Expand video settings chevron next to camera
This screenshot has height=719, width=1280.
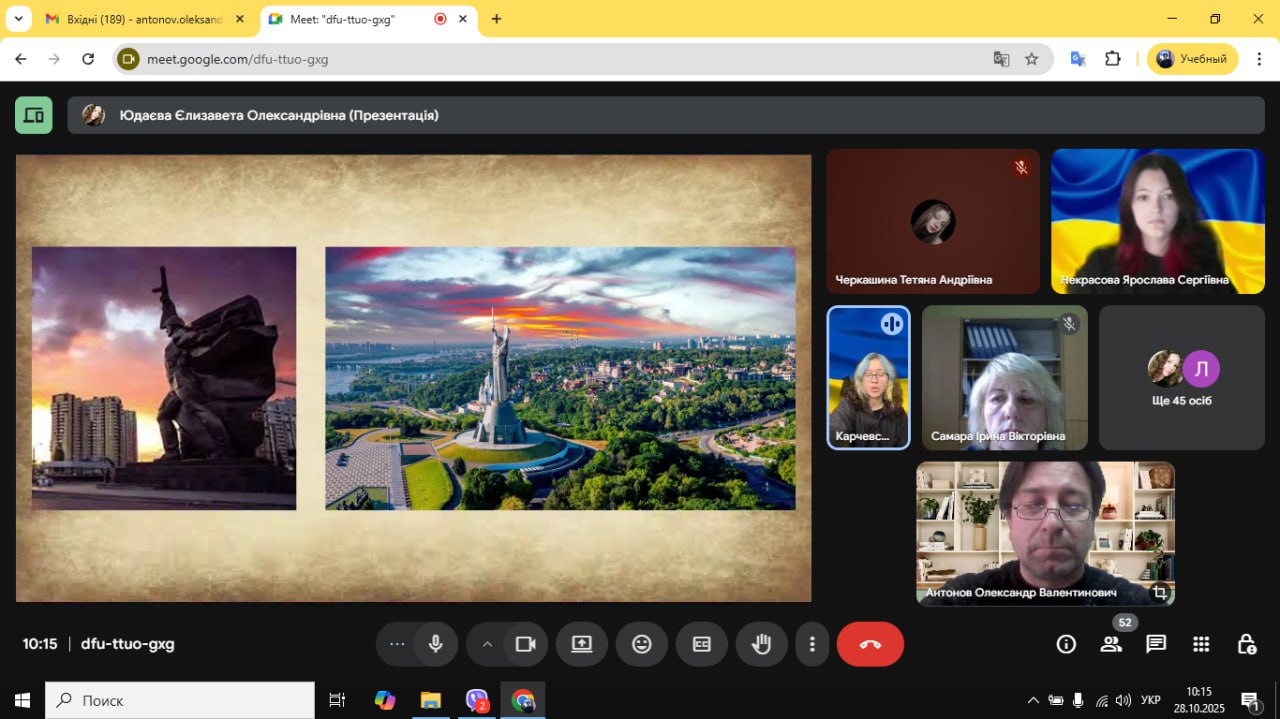pos(487,644)
